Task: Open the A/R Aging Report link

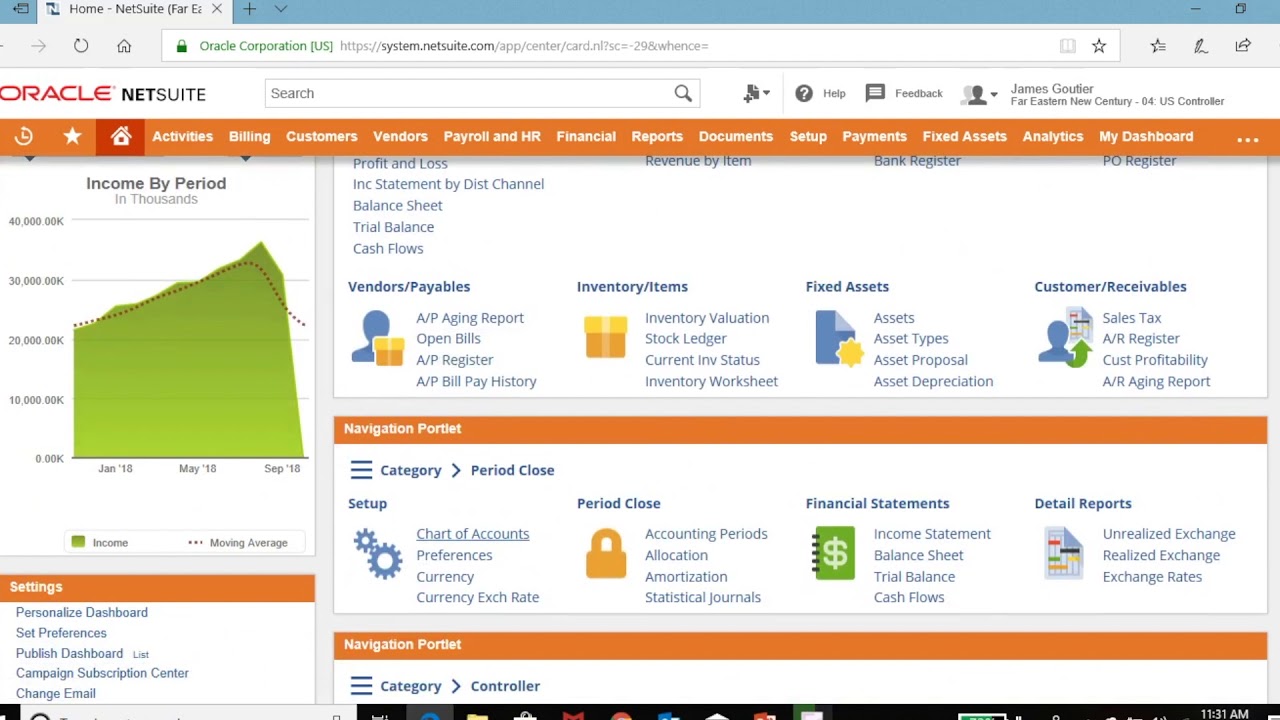Action: [x=1156, y=381]
